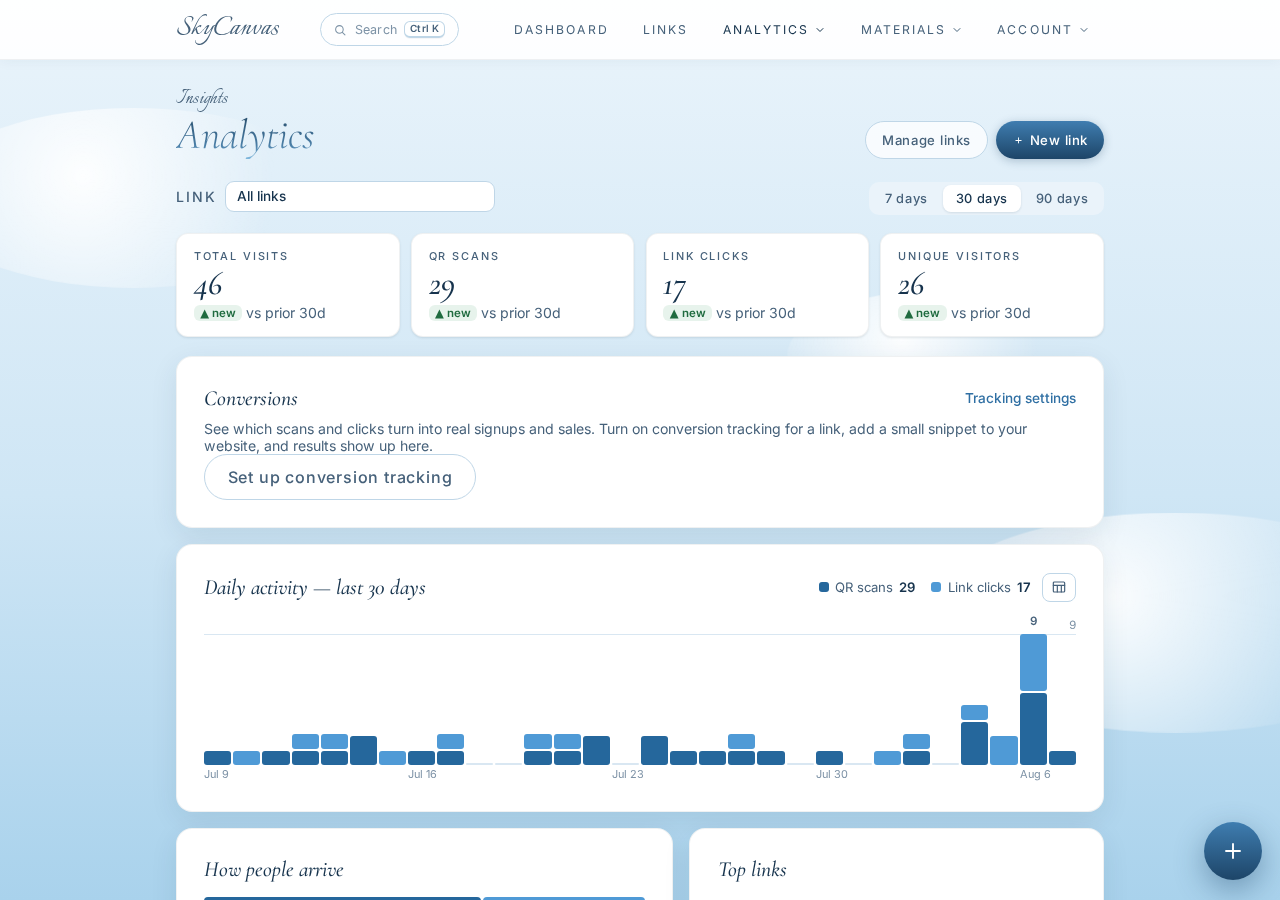Click the 'Aug 6' axis label
The height and width of the screenshot is (900, 1280).
point(1035,774)
